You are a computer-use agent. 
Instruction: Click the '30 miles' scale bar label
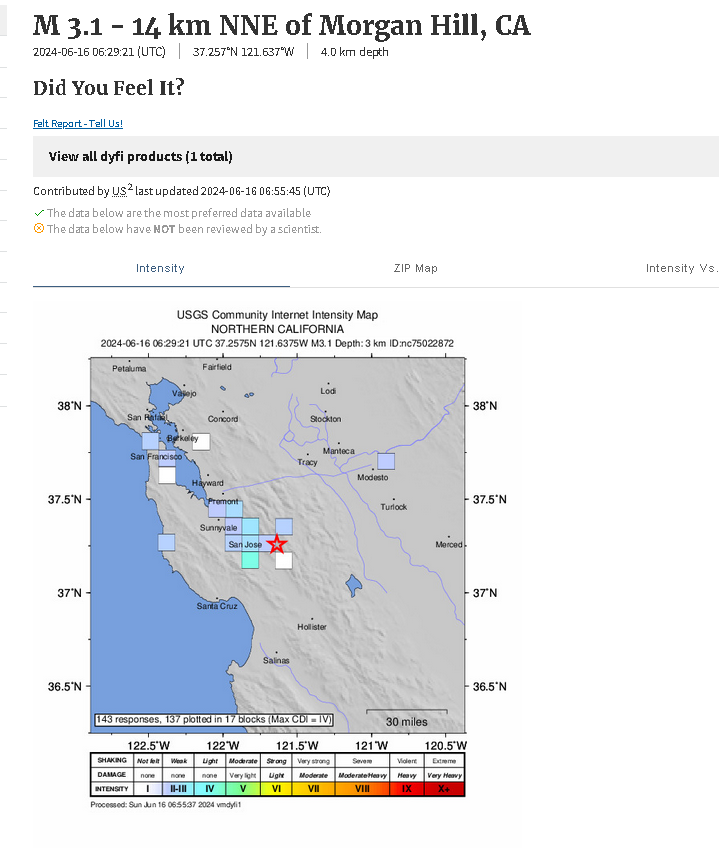coord(406,722)
